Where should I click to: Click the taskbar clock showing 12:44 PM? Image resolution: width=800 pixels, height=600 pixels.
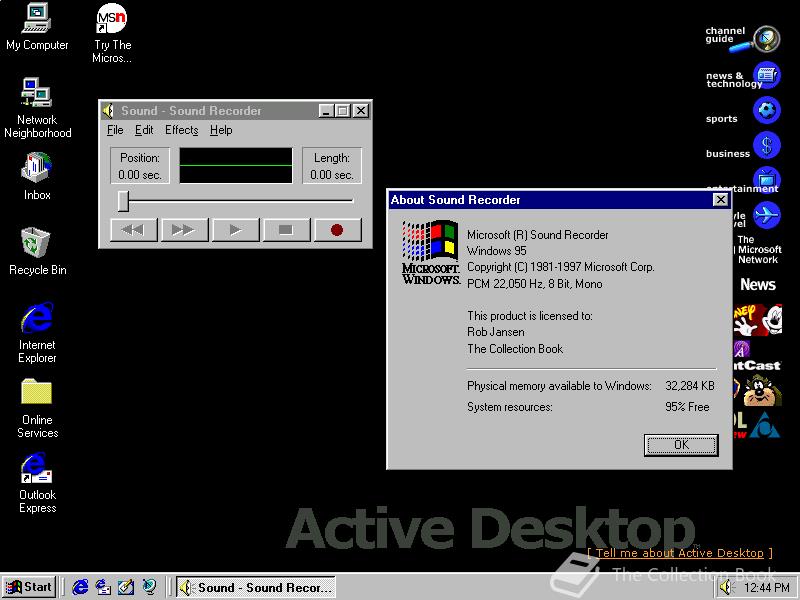tap(767, 588)
